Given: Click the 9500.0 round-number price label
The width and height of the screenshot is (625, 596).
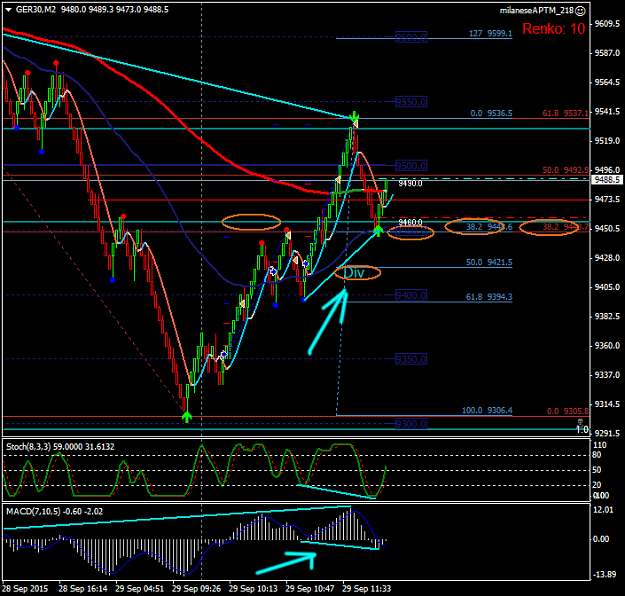Looking at the screenshot, I should tap(411, 165).
